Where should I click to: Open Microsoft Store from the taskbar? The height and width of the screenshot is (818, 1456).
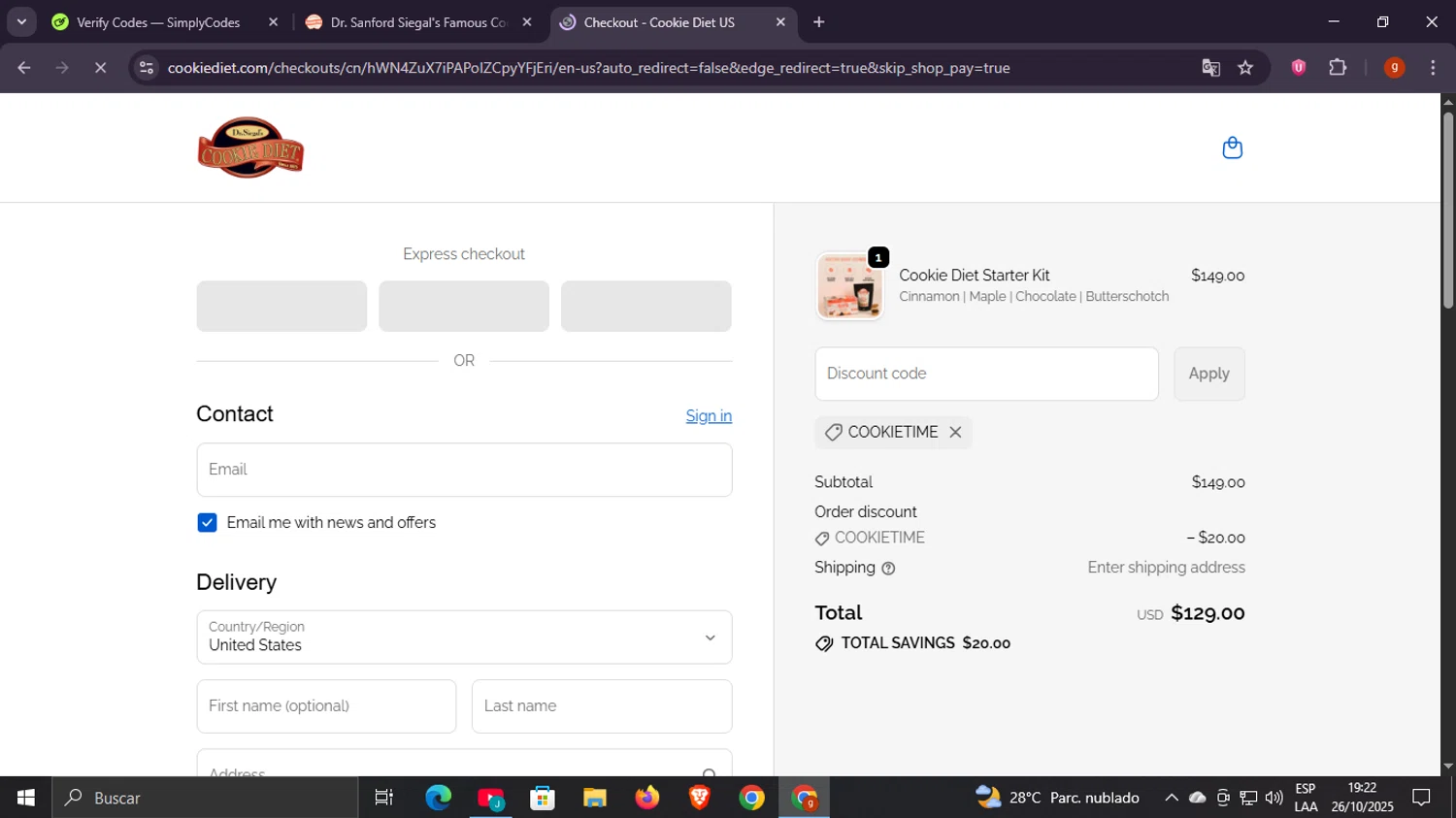pyautogui.click(x=543, y=798)
